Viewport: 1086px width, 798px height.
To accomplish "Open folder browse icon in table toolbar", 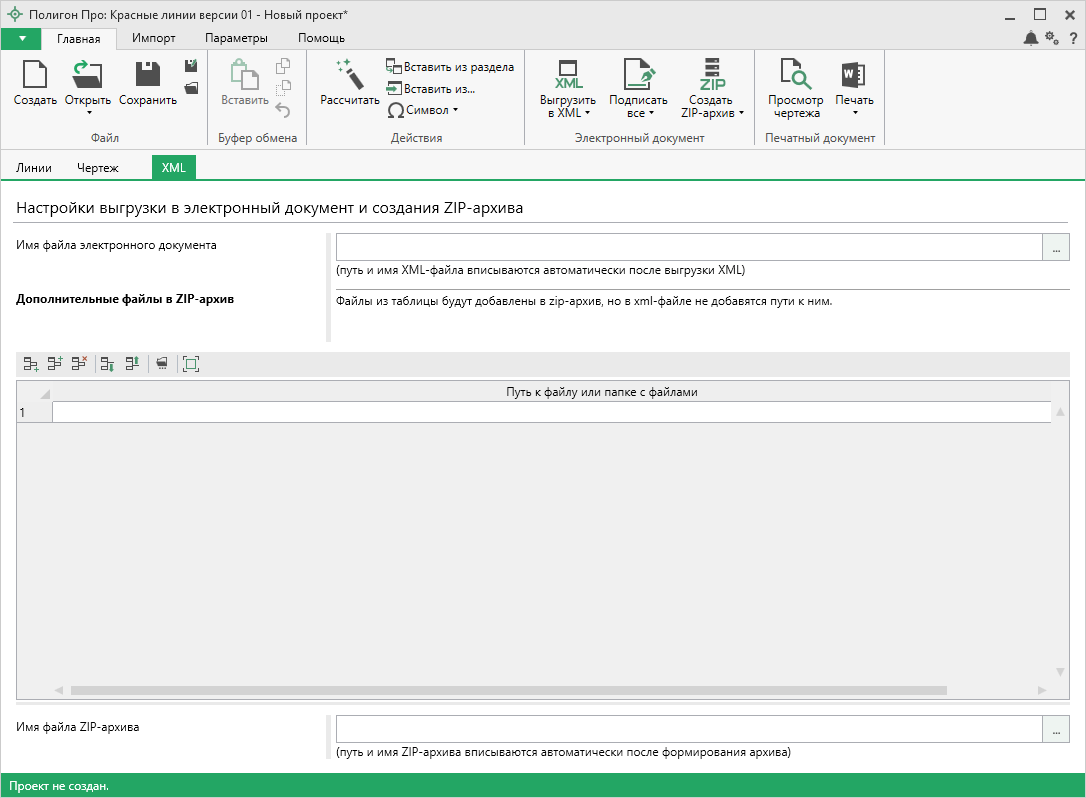I will pos(161,365).
